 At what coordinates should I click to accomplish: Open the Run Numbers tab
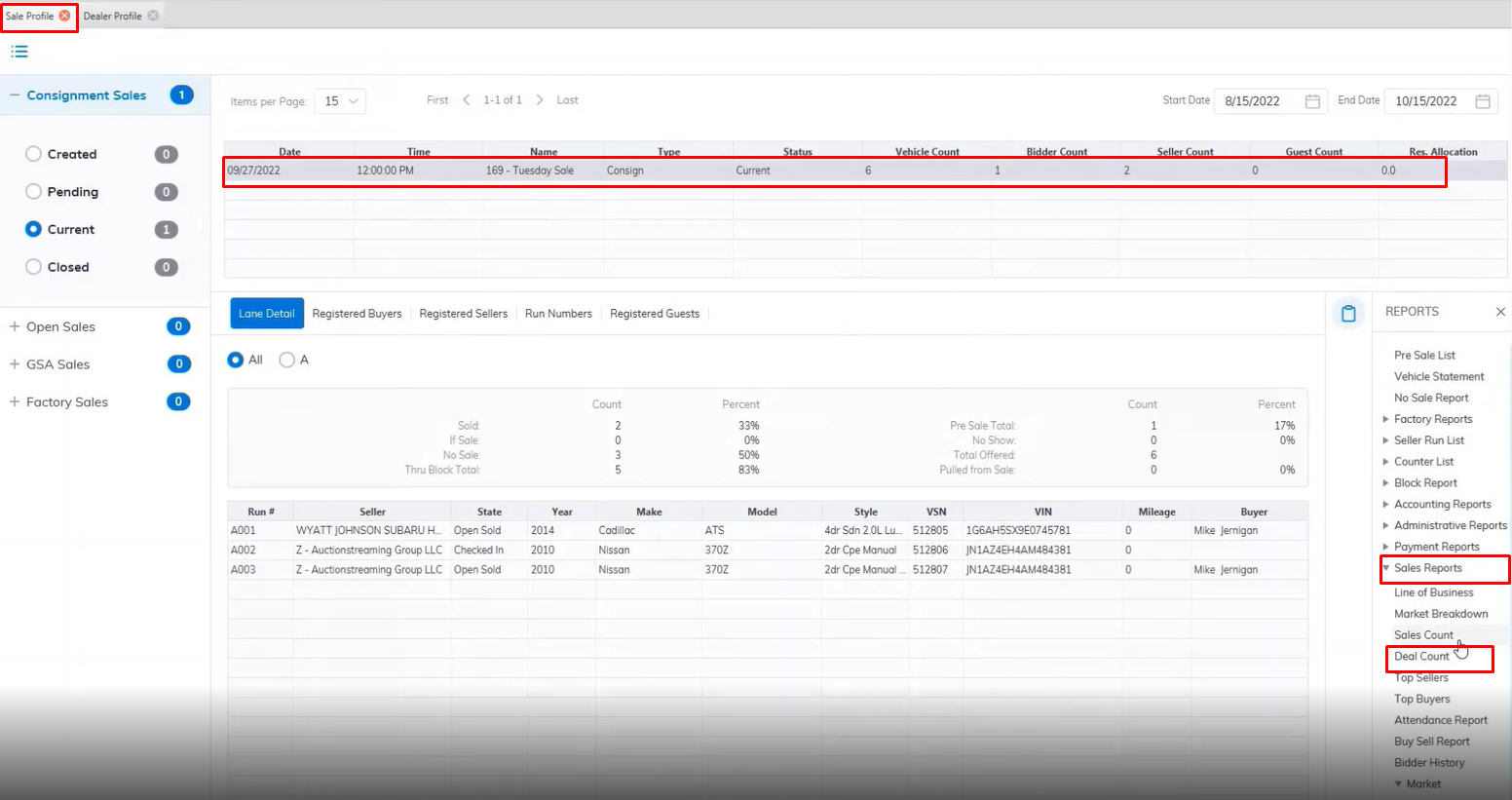pyautogui.click(x=558, y=314)
